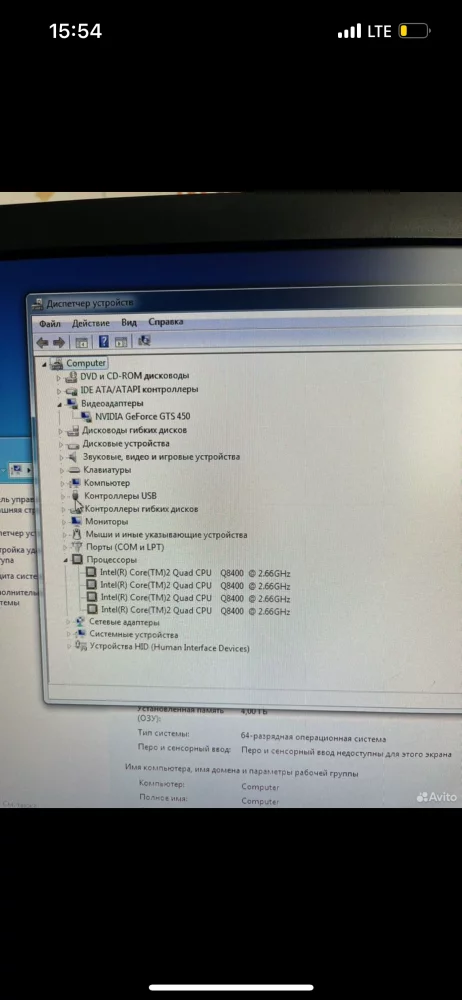Click the Back arrow in Device Manager toolbar
The height and width of the screenshot is (1000, 462).
43,342
